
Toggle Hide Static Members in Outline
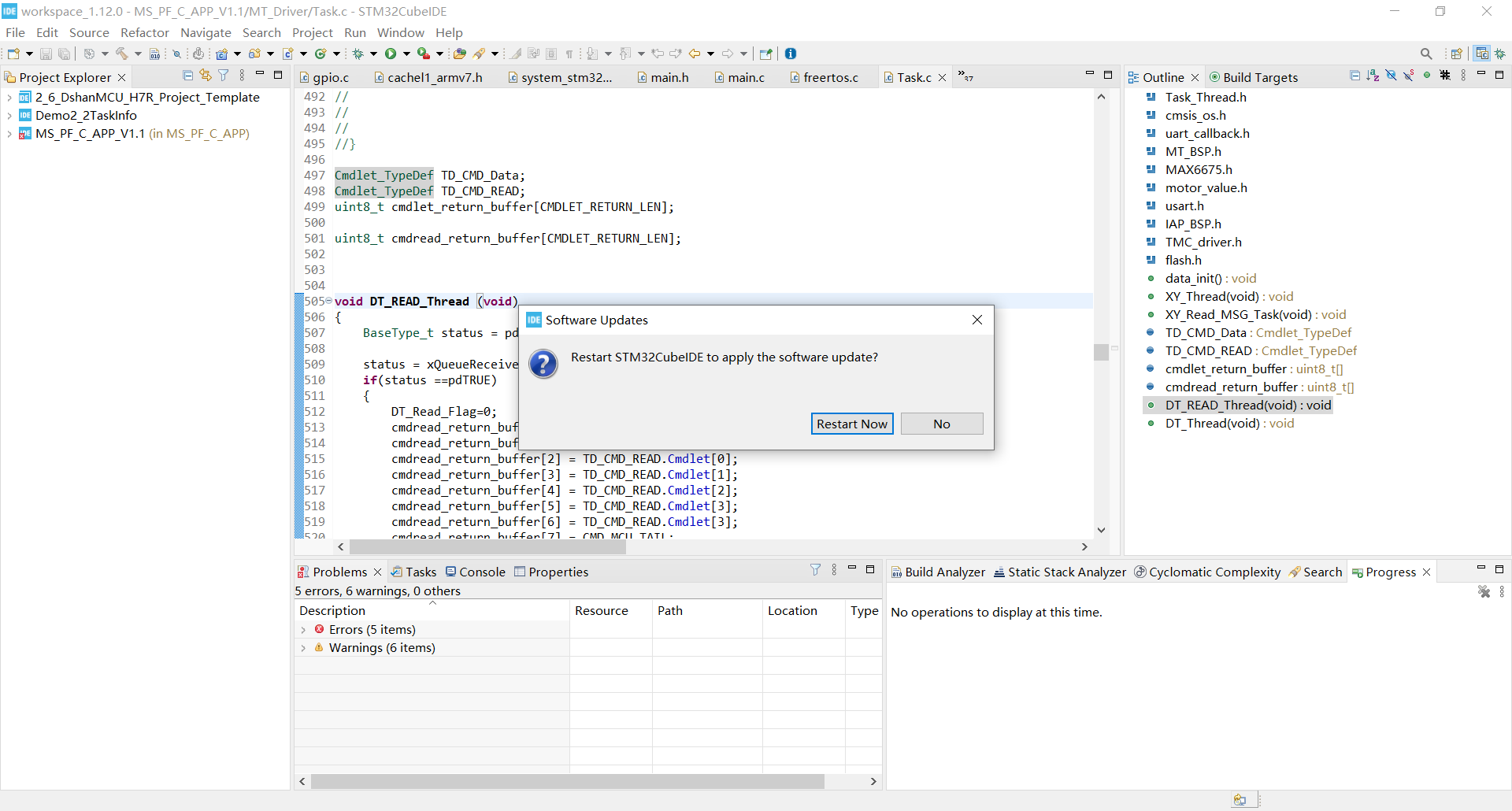coord(1409,76)
